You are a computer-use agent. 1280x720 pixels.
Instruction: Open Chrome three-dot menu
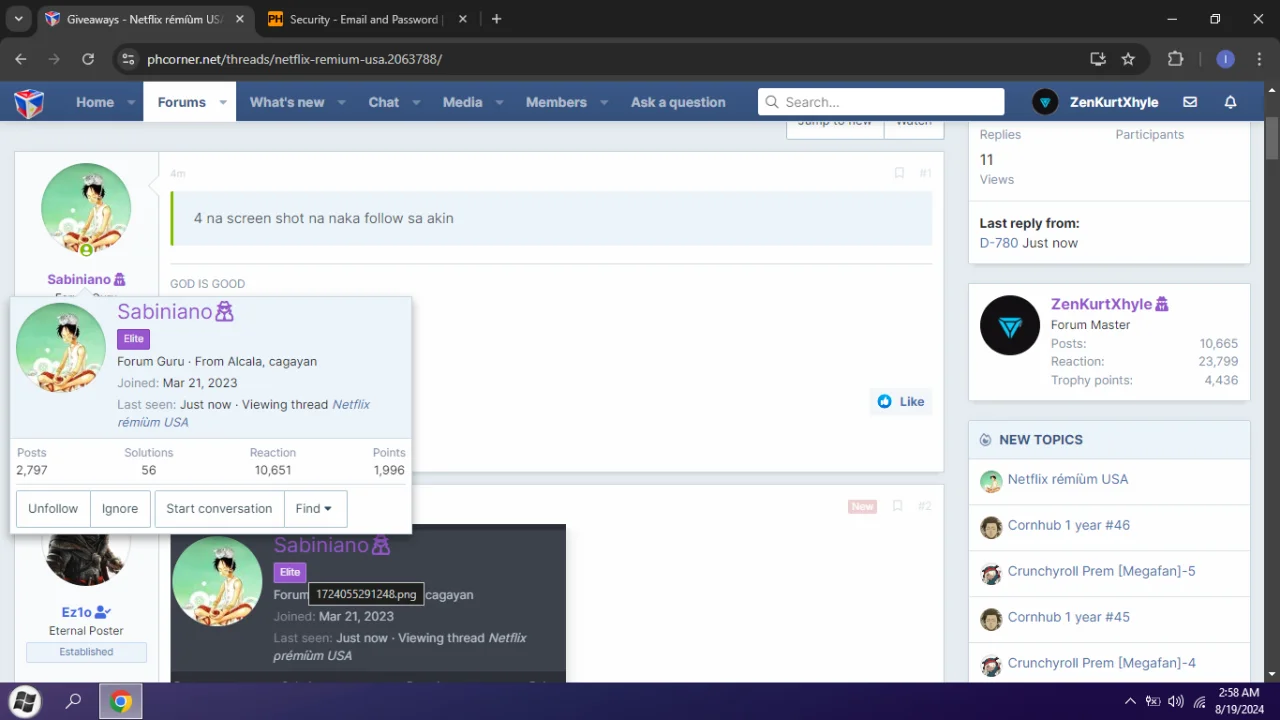[x=1258, y=59]
